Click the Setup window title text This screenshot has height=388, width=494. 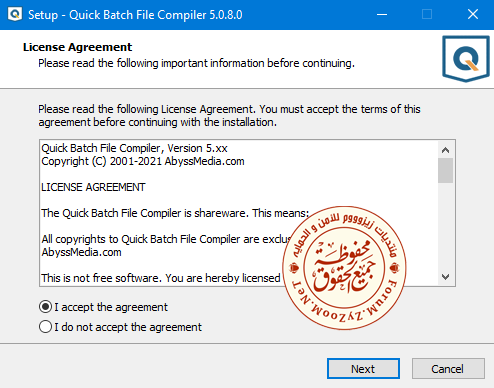135,15
